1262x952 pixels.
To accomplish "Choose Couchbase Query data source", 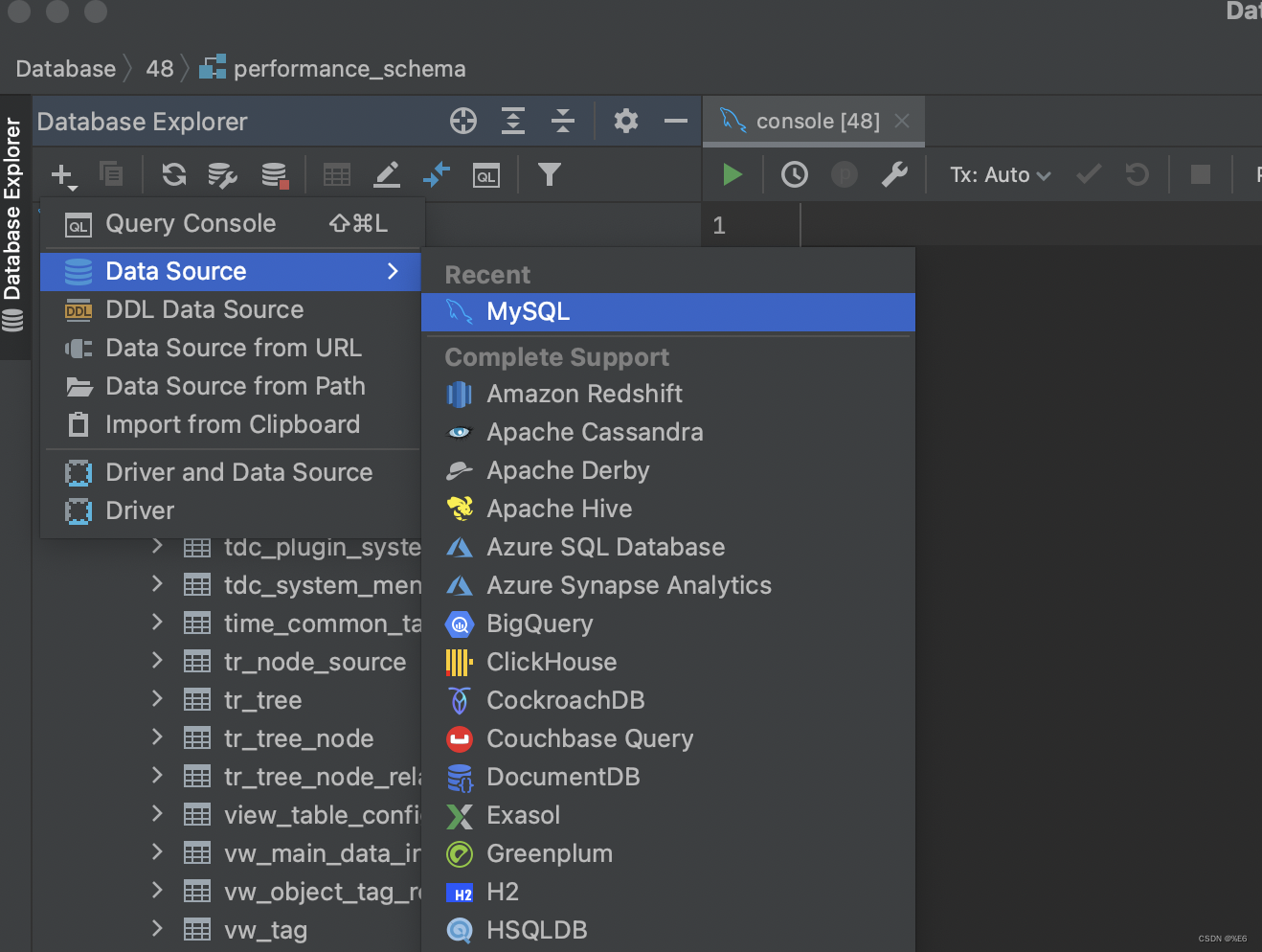I will pyautogui.click(x=668, y=739).
